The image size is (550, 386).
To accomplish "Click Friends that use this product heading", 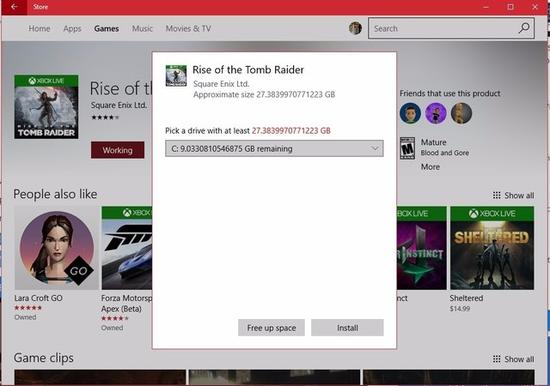I will pyautogui.click(x=450, y=94).
